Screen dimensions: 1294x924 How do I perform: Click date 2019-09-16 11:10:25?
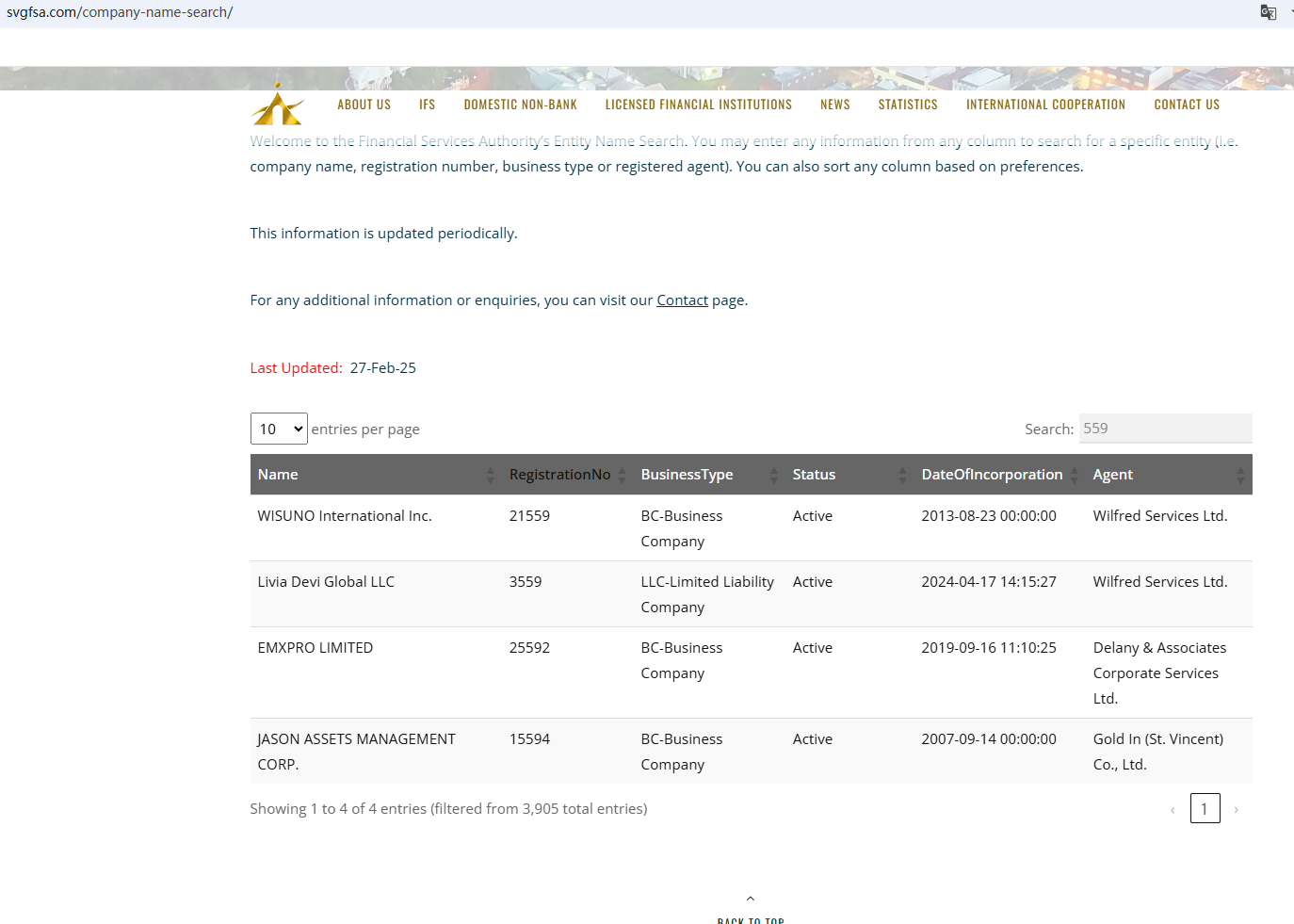989,648
